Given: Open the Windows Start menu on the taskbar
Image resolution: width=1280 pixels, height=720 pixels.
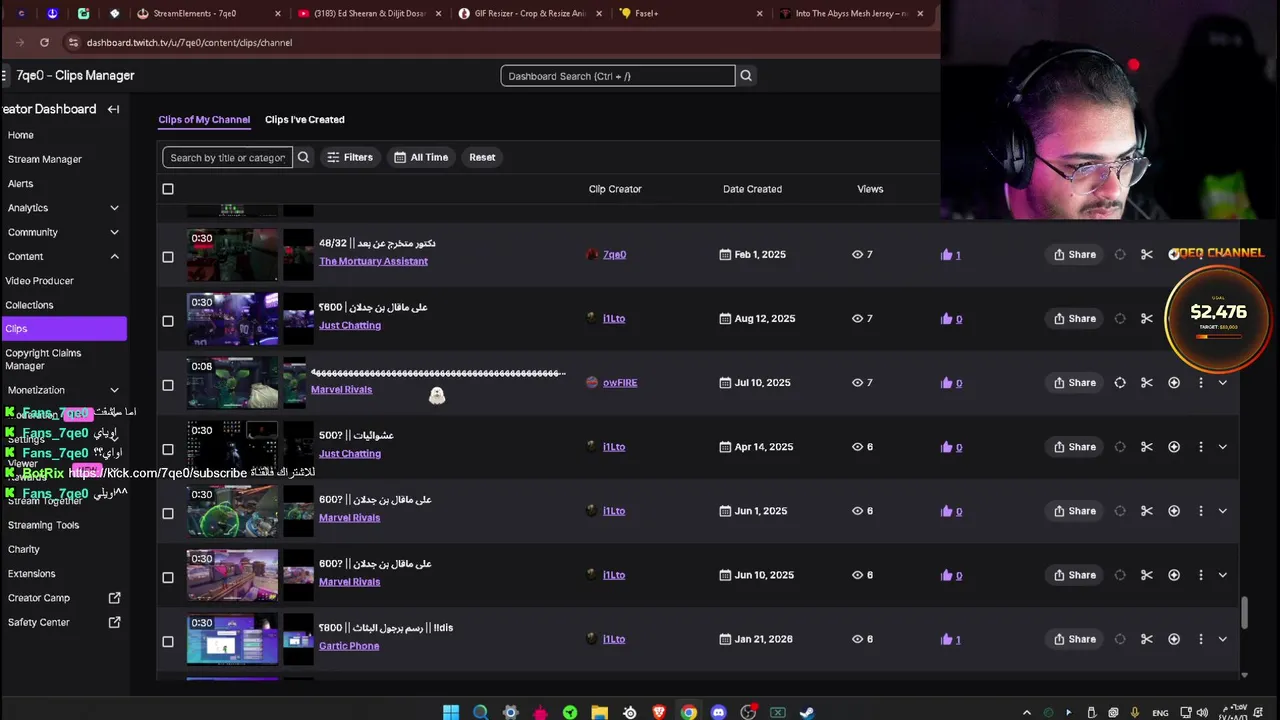Looking at the screenshot, I should pyautogui.click(x=451, y=712).
